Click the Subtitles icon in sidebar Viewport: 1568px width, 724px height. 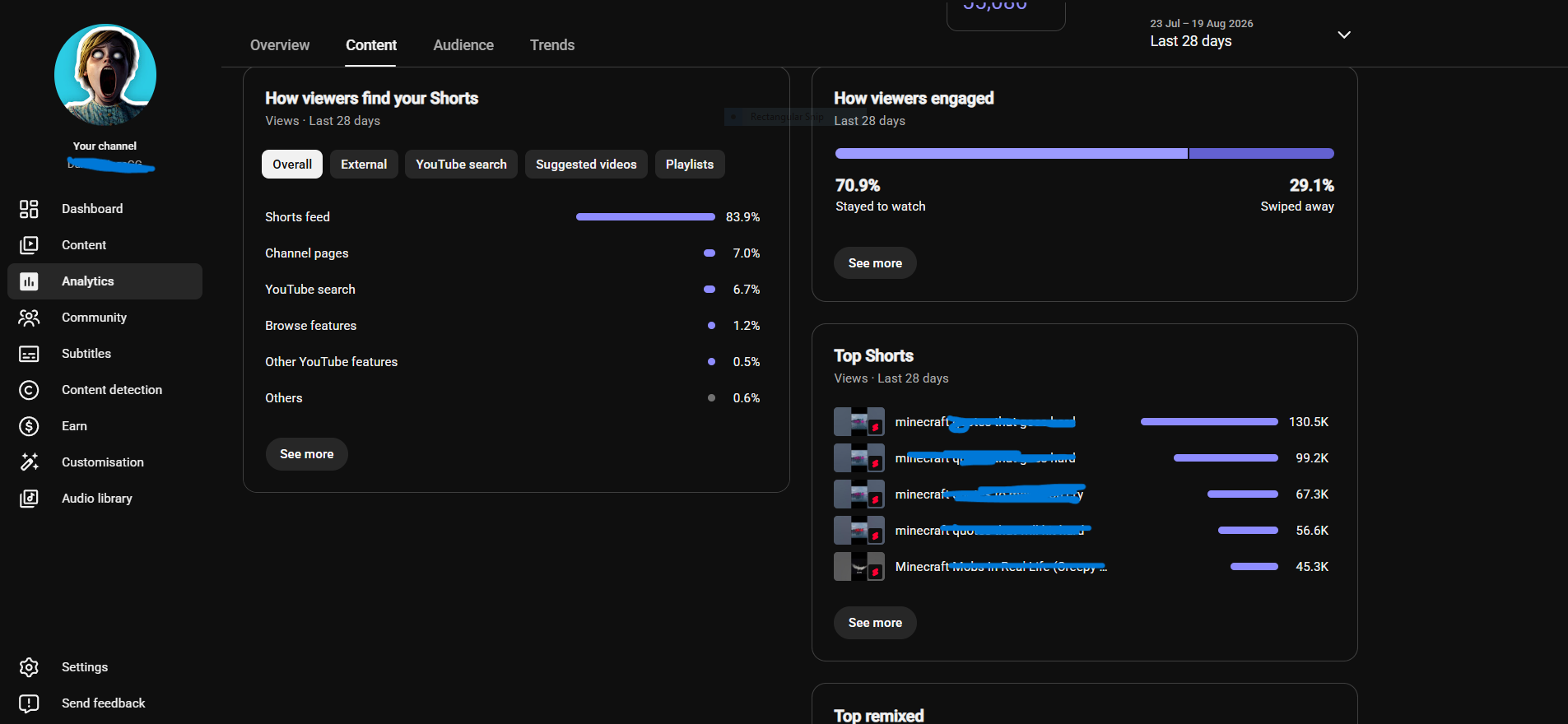pyautogui.click(x=29, y=354)
